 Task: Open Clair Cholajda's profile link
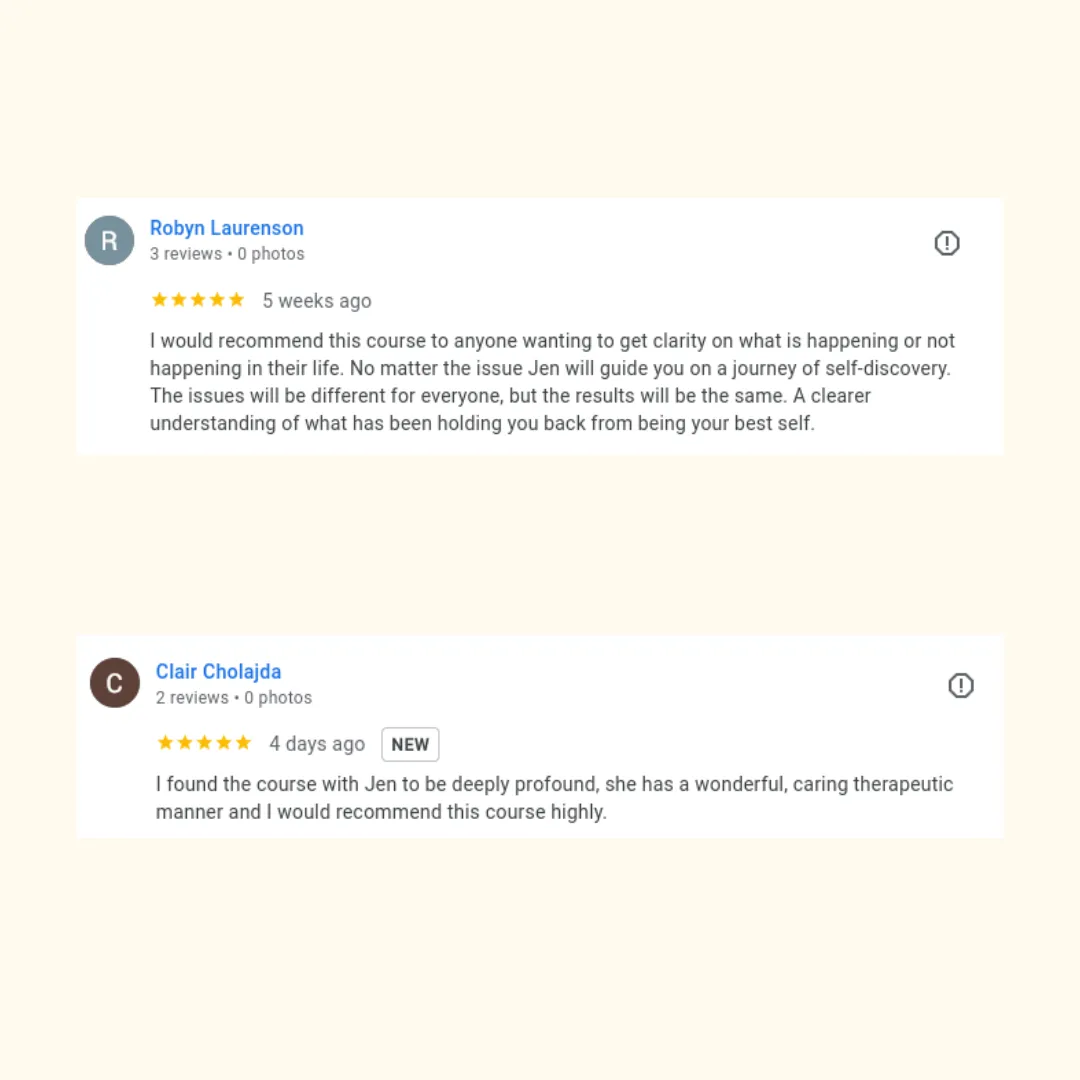click(x=218, y=671)
